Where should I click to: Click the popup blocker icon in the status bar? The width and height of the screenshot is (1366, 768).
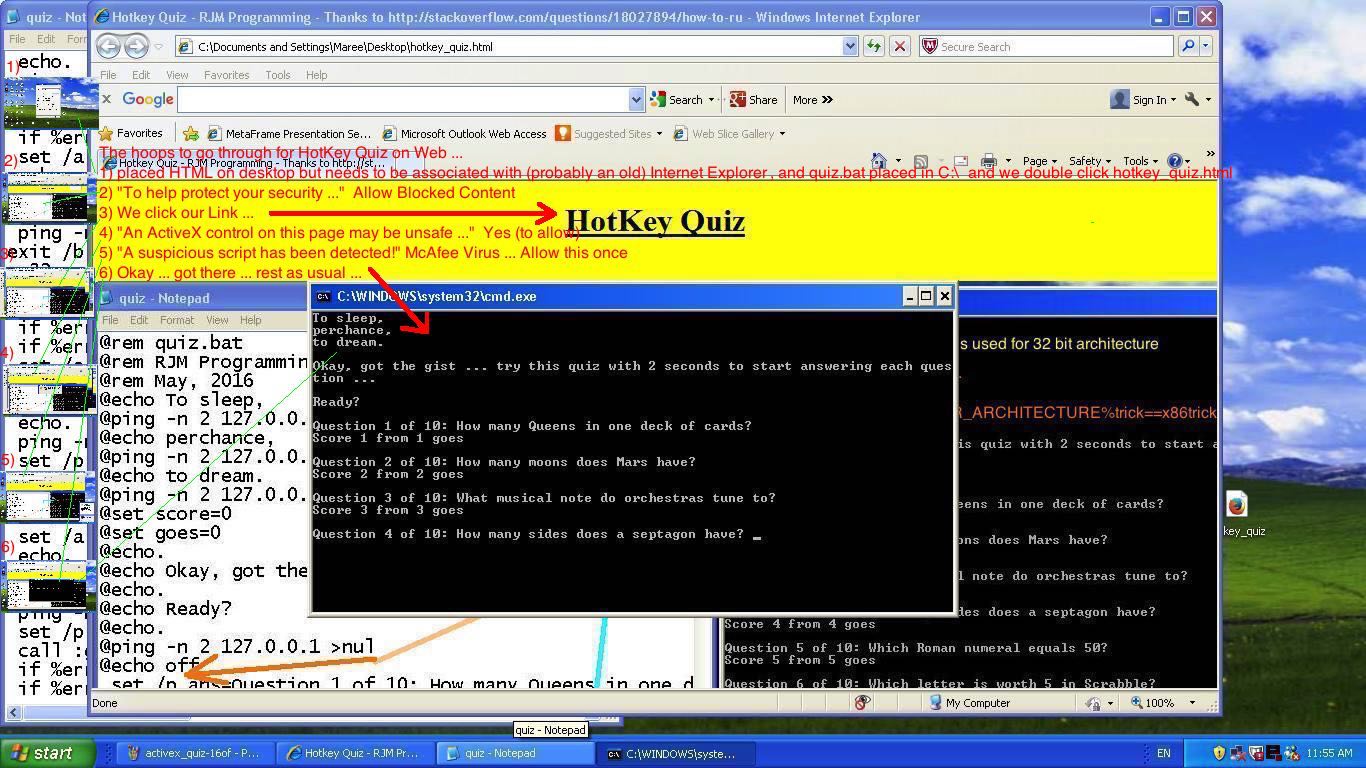(863, 703)
